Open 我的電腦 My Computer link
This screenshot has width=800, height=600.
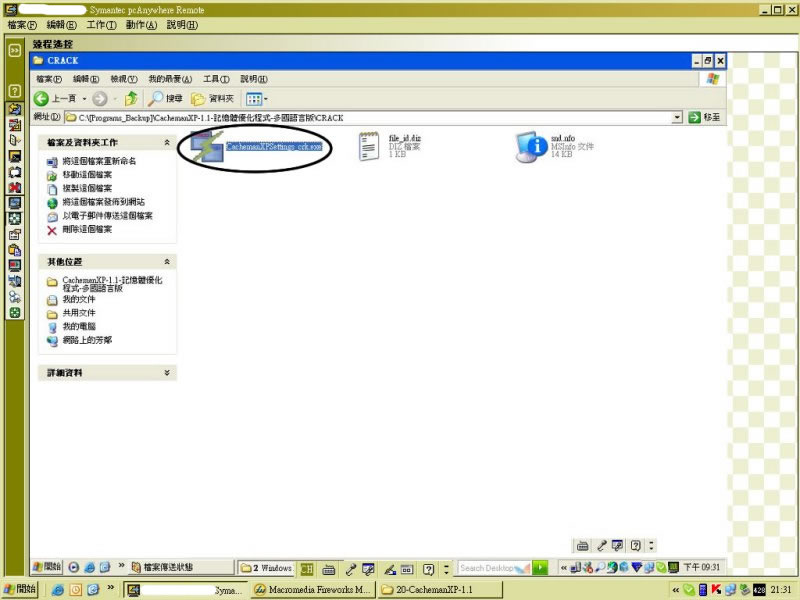coord(79,327)
